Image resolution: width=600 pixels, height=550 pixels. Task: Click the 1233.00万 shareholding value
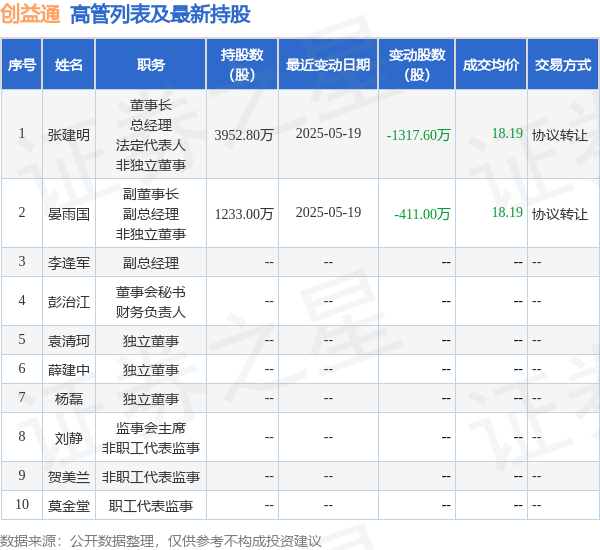[244, 214]
